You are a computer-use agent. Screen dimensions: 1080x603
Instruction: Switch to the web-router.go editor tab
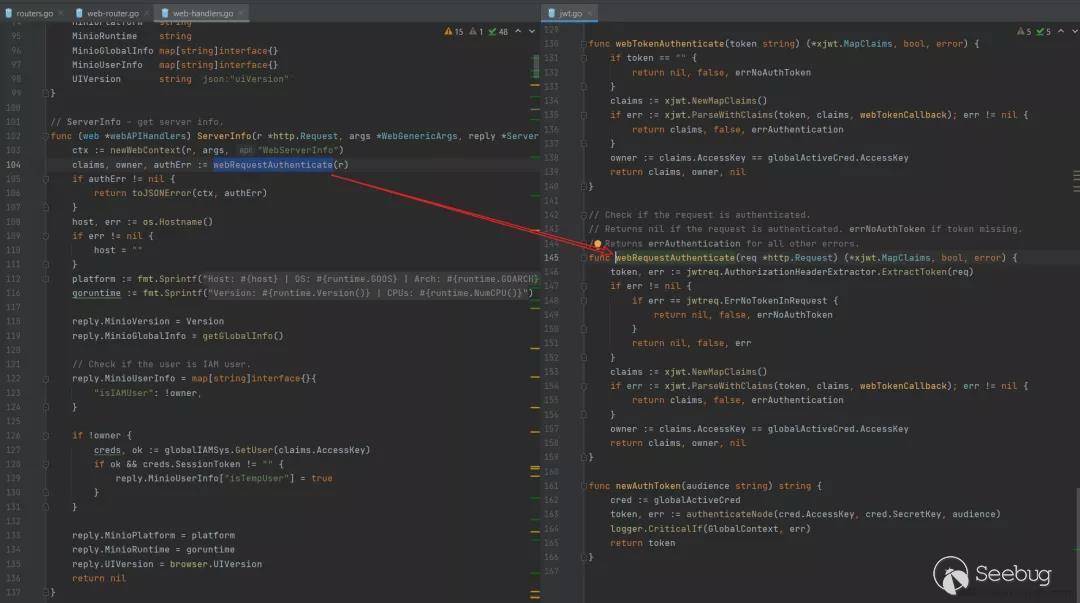tap(109, 13)
